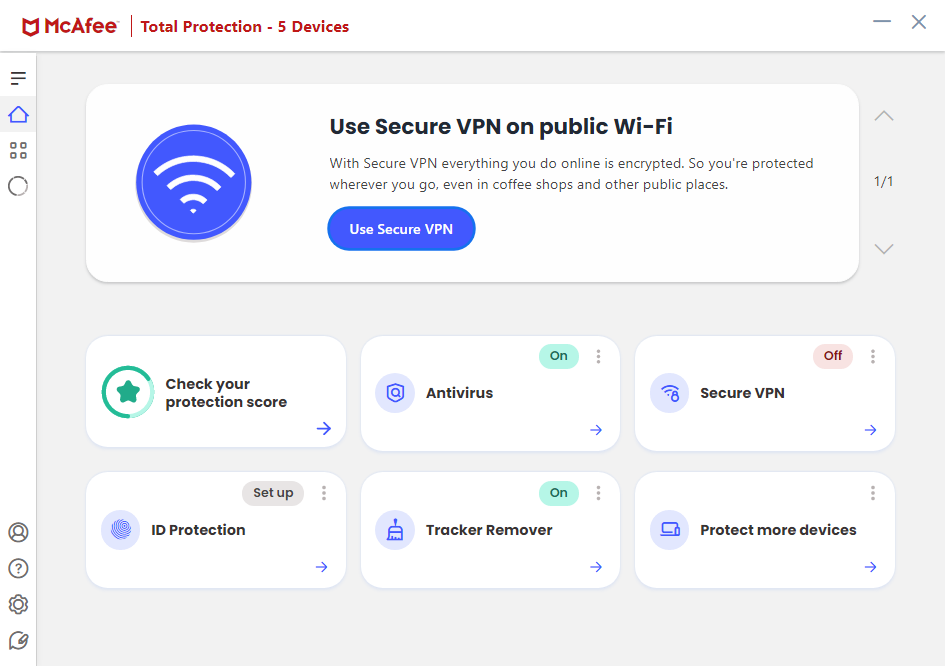This screenshot has height=666, width=945.
Task: Click the Use Secure VPN button
Action: [x=401, y=229]
